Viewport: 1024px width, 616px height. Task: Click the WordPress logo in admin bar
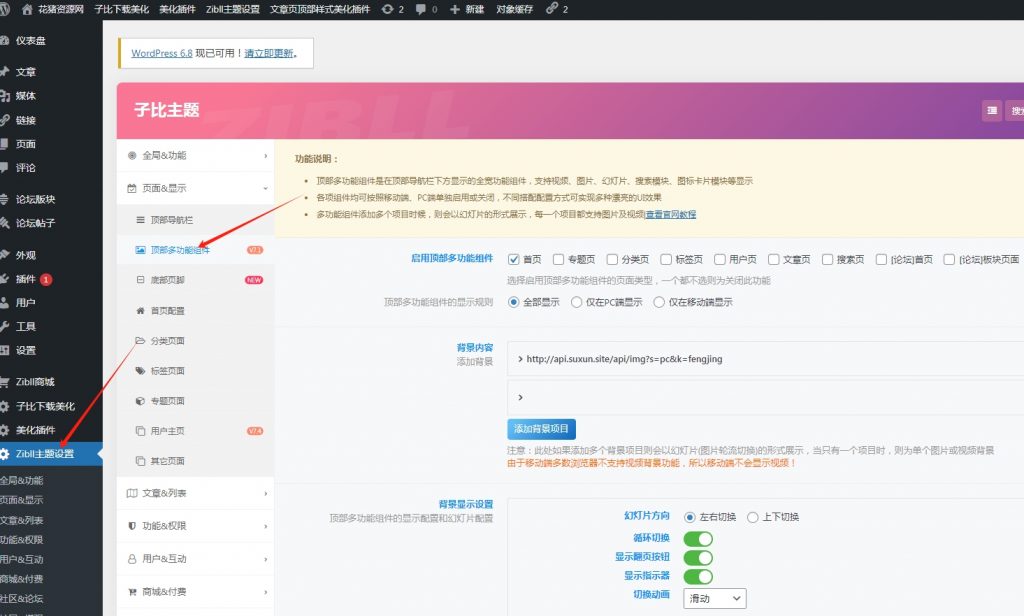pos(4,9)
